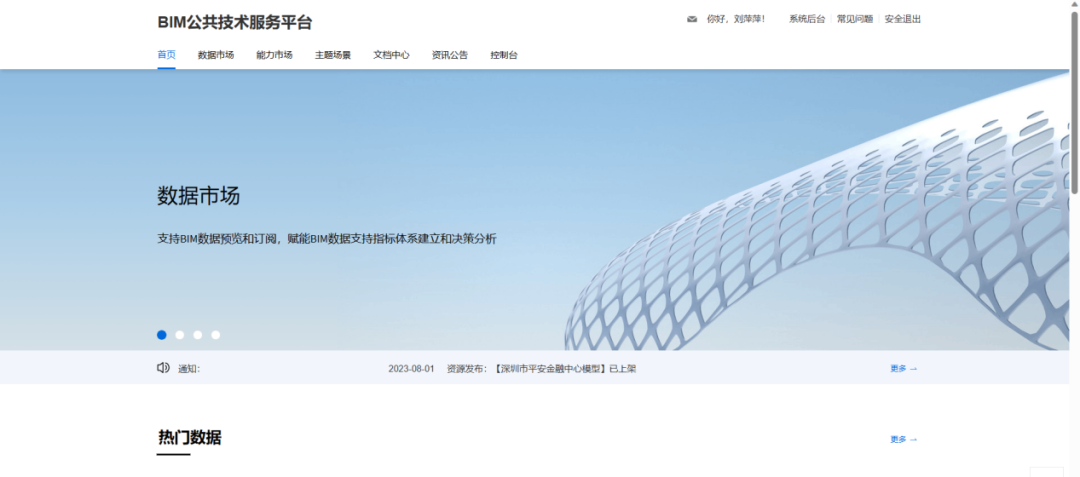Jump to the fourth banner slide dot
Screen dimensions: 1080x477
(216, 335)
